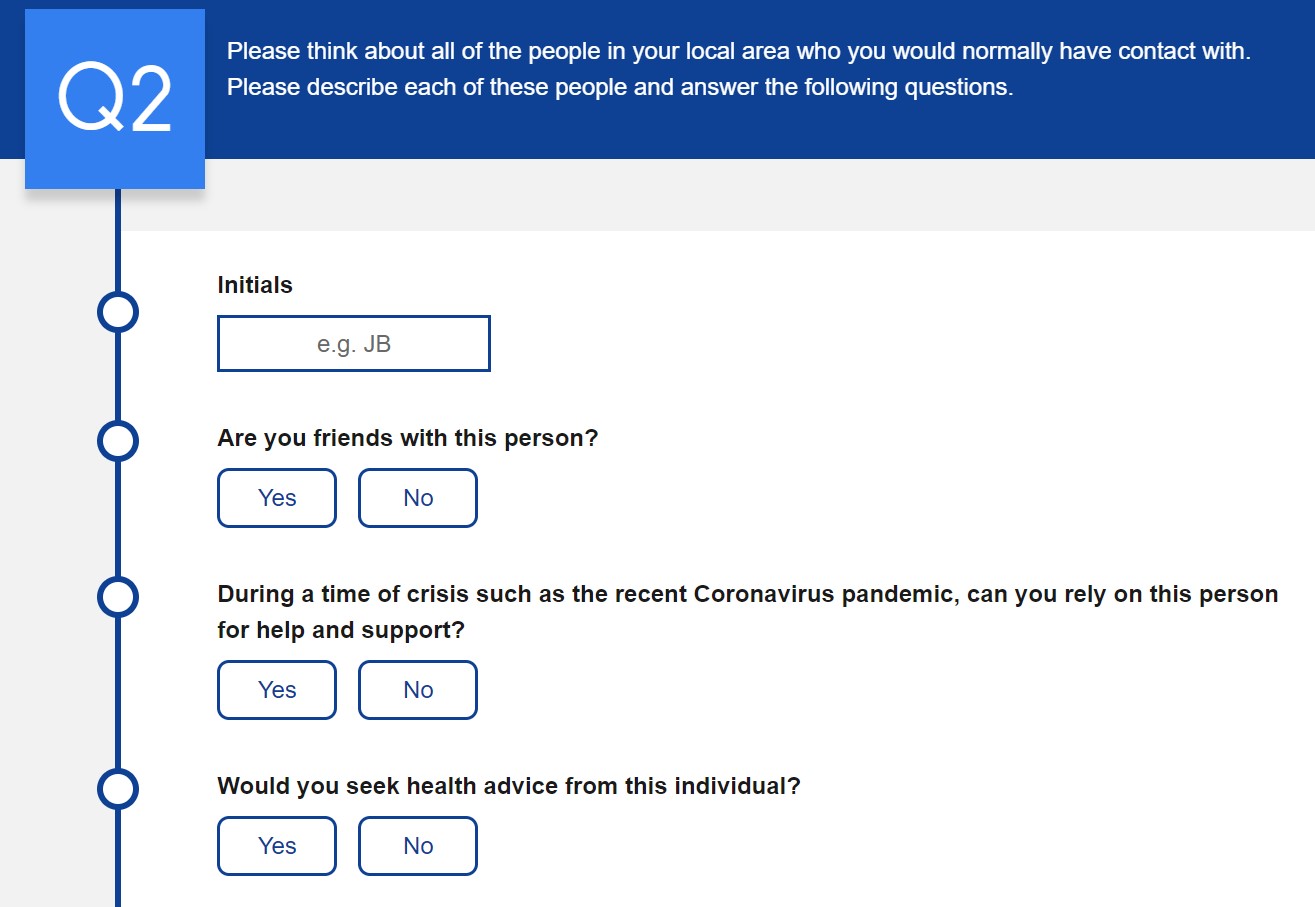Screen dimensions: 1315x907
Task: Click the Q2 question number badge
Action: click(x=115, y=99)
